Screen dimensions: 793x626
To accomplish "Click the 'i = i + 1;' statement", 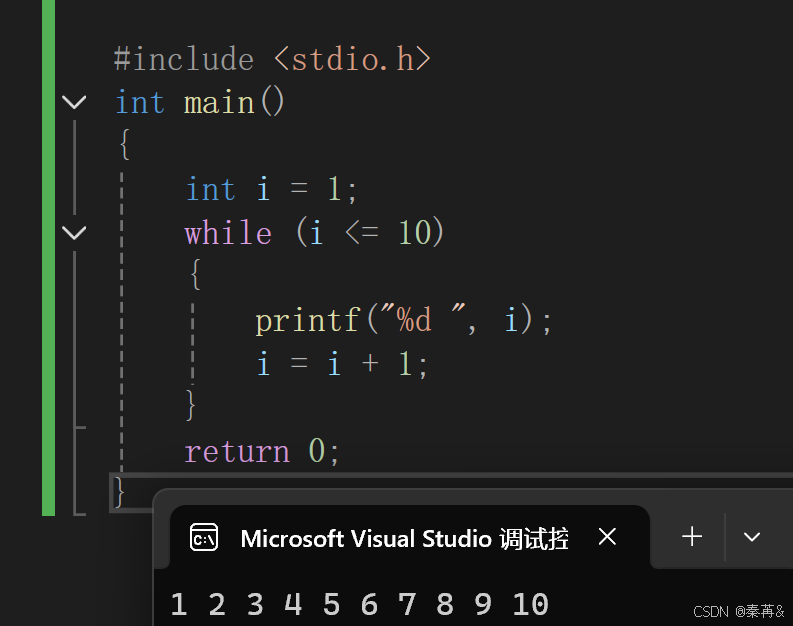I will click(x=342, y=364).
